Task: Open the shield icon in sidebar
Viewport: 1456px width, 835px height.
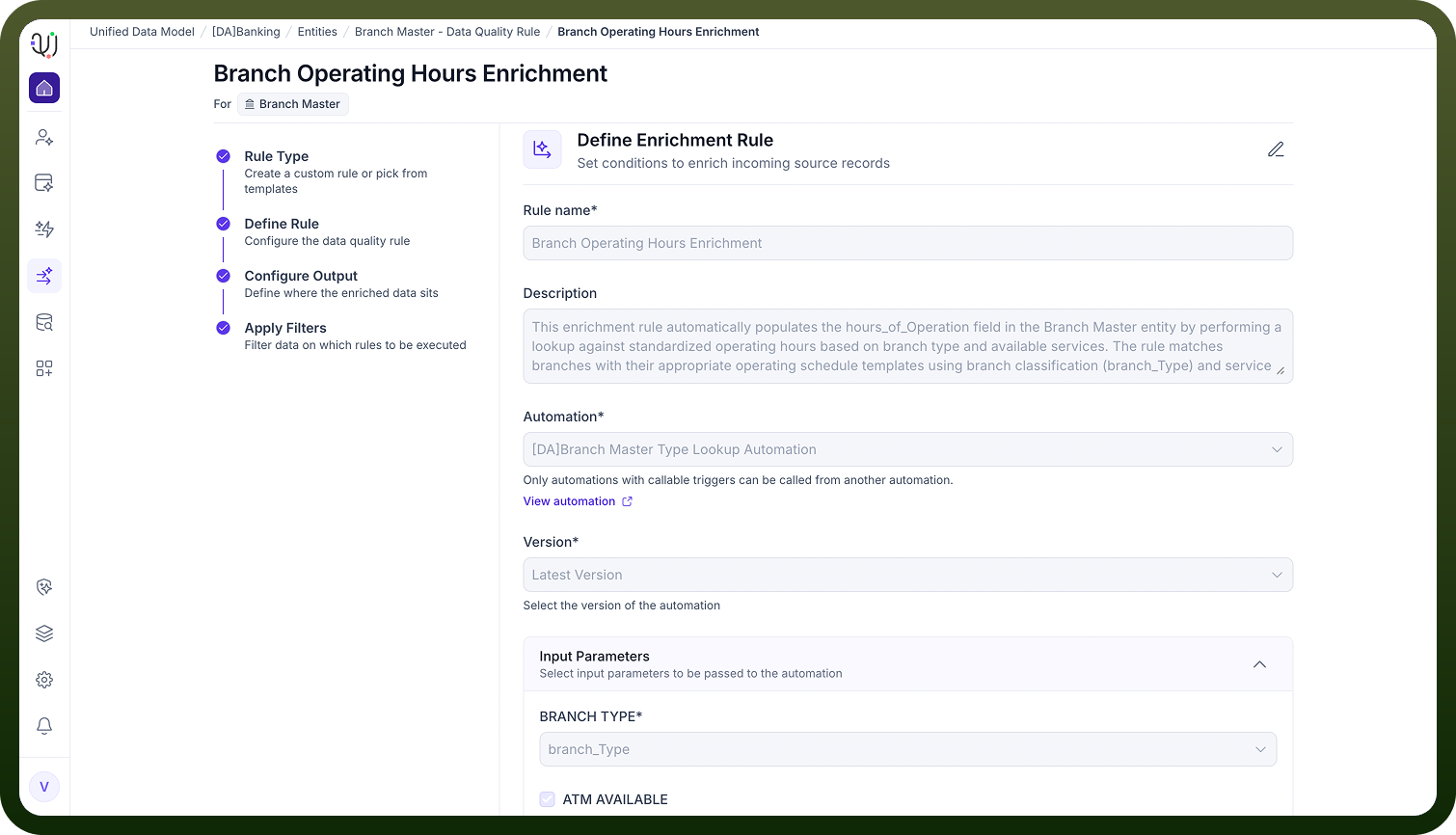Action: 44,587
